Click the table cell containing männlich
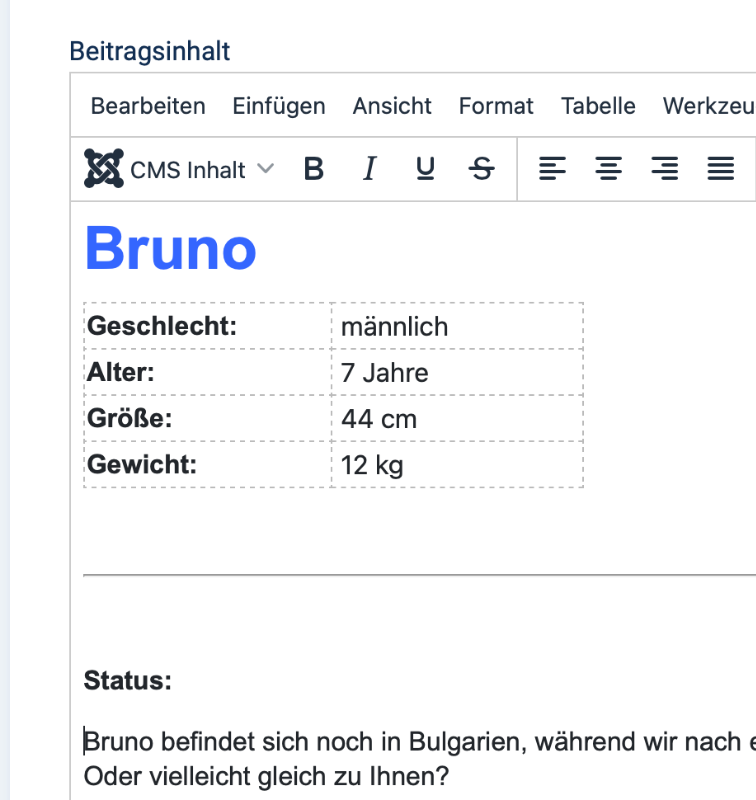 pos(457,326)
